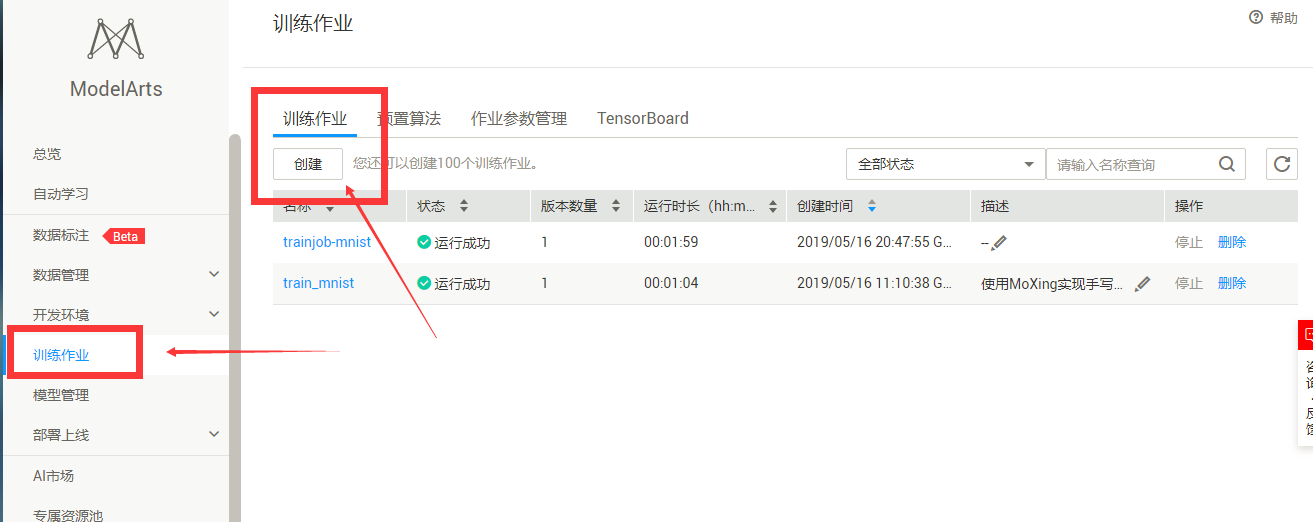Screen dimensions: 1313x522
Task: Click 停止 for trainjob-mnist
Action: [x=1189, y=242]
